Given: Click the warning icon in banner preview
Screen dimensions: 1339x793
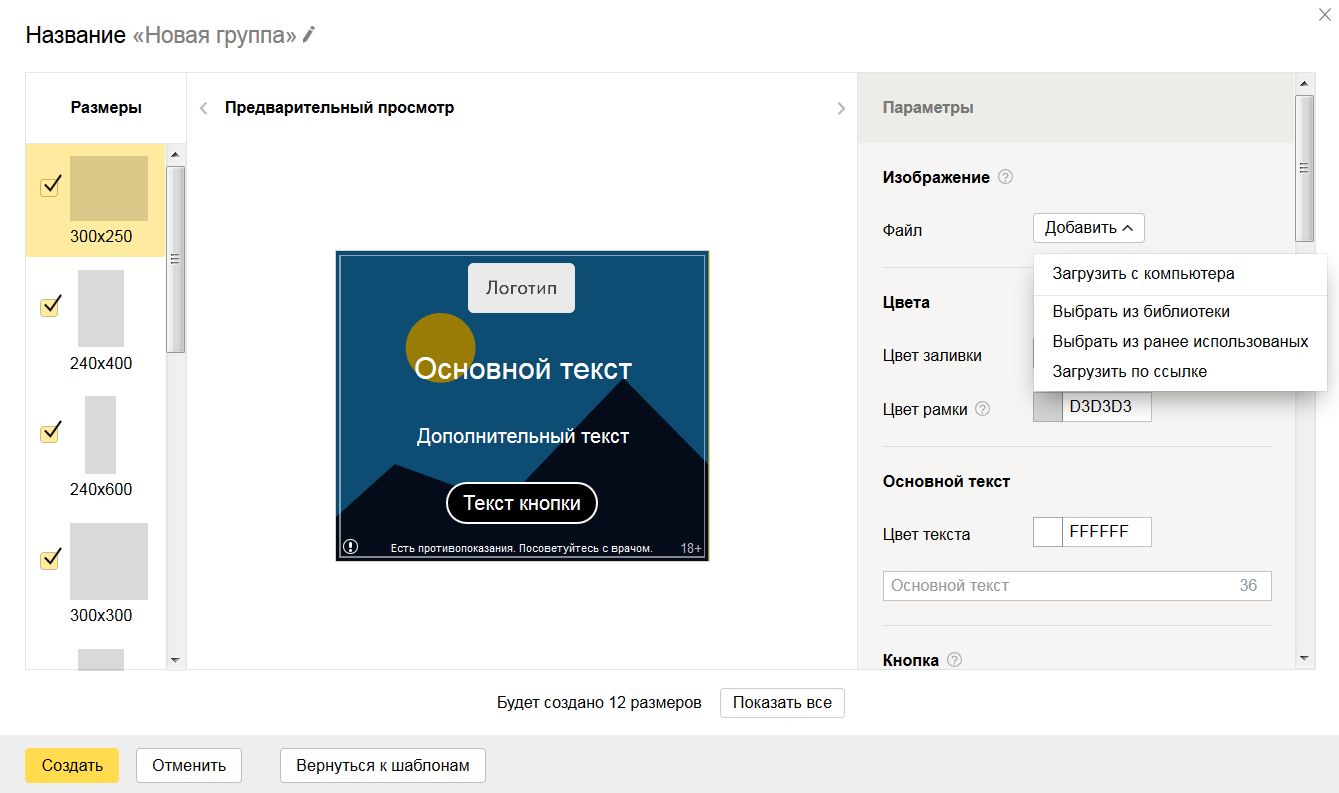Looking at the screenshot, I should tap(350, 546).
